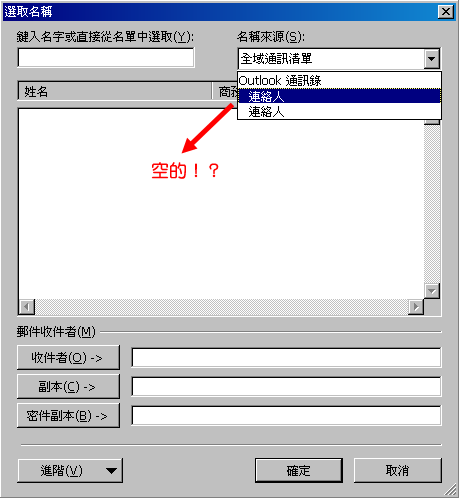Focus the 密件副本 recipients text field
Image resolution: width=459 pixels, height=498 pixels.
point(286,416)
